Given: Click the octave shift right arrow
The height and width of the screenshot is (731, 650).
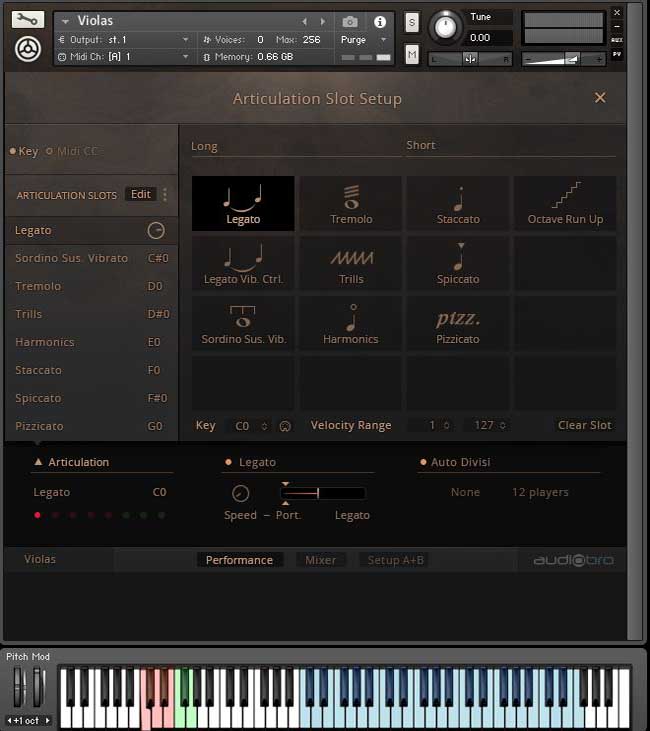Looking at the screenshot, I should pyautogui.click(x=48, y=720).
